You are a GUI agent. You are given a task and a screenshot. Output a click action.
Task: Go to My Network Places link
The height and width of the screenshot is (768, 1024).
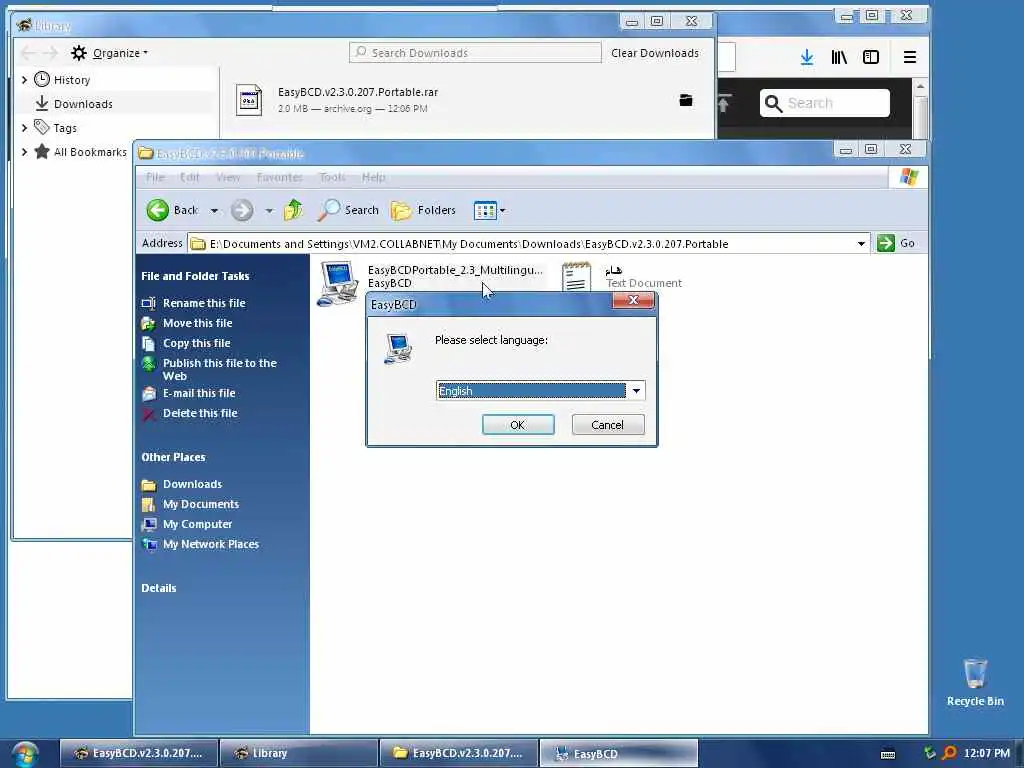tap(210, 544)
